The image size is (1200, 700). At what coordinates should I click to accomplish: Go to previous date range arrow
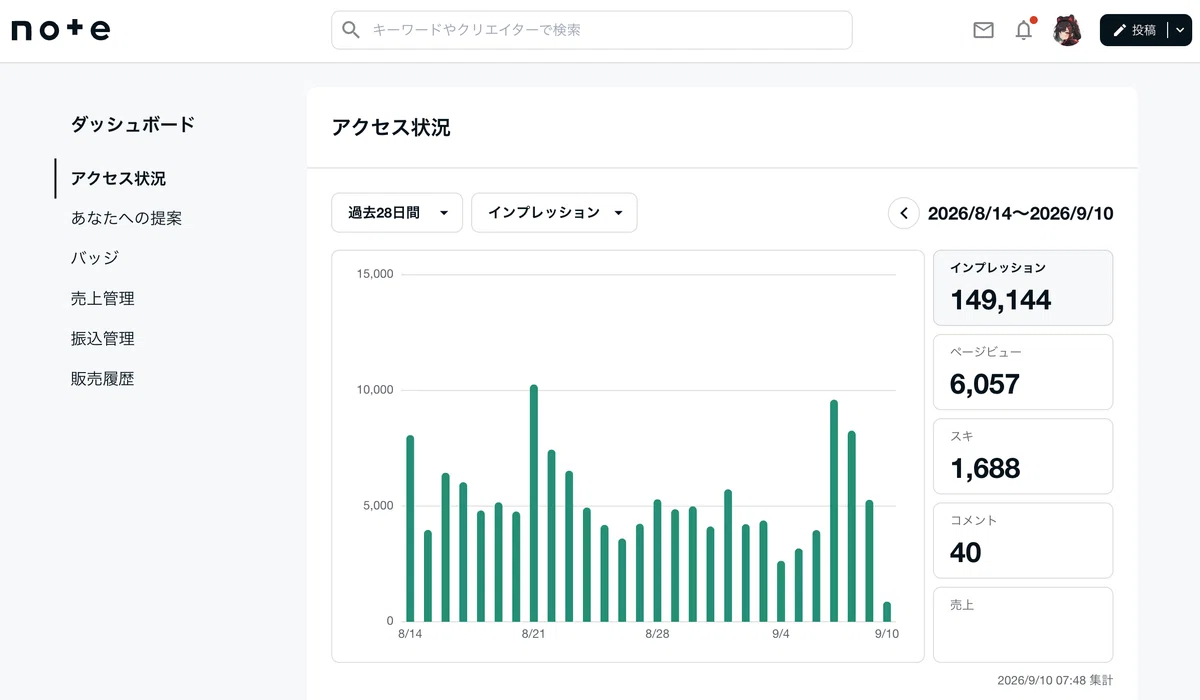tap(904, 213)
